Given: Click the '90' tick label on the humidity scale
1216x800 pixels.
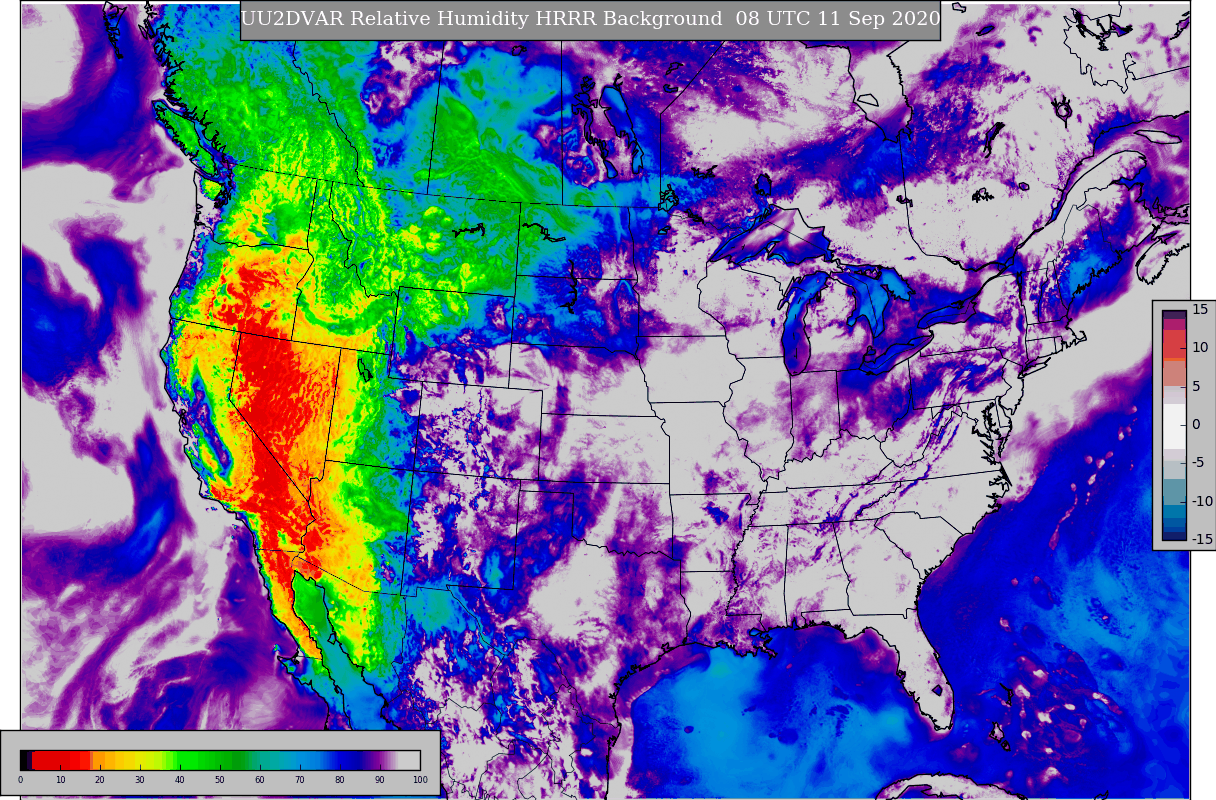Looking at the screenshot, I should [x=380, y=780].
